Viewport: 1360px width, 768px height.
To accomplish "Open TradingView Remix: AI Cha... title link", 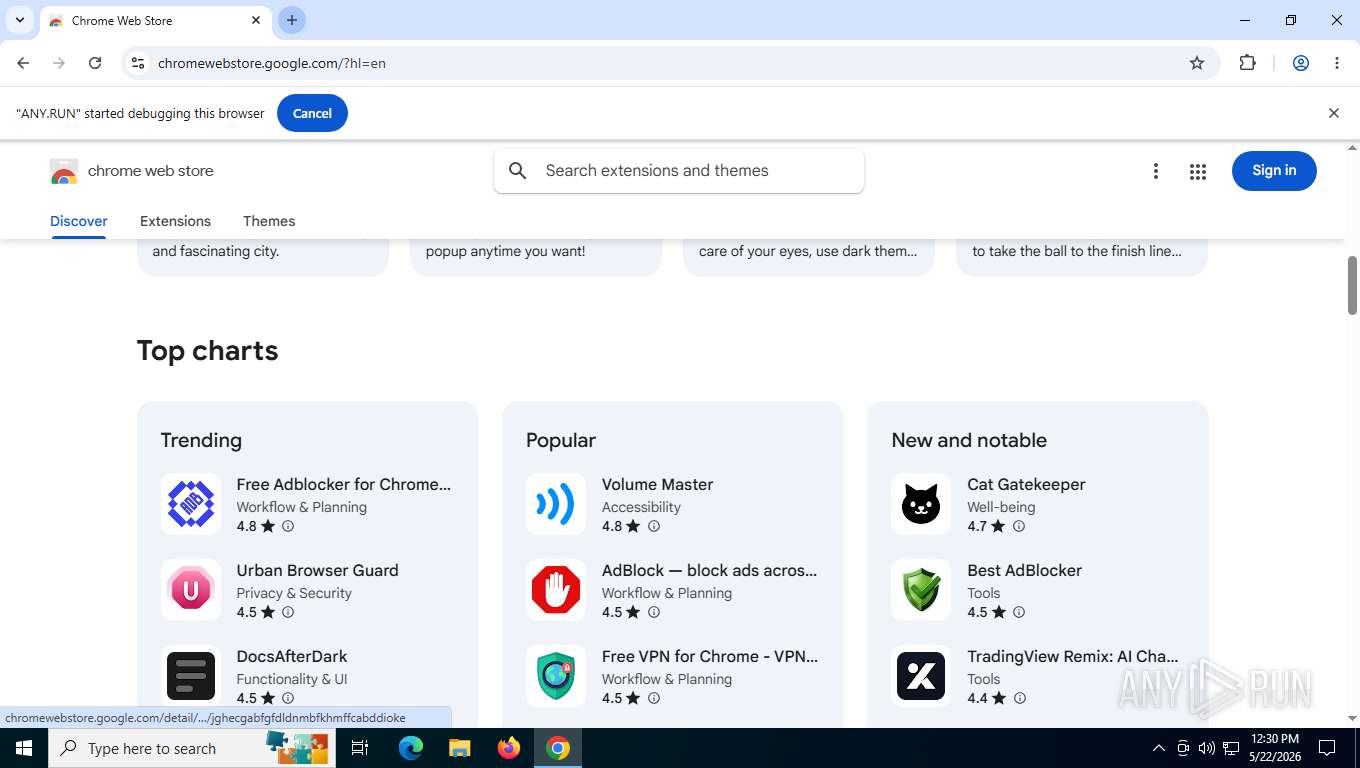I will [1073, 657].
